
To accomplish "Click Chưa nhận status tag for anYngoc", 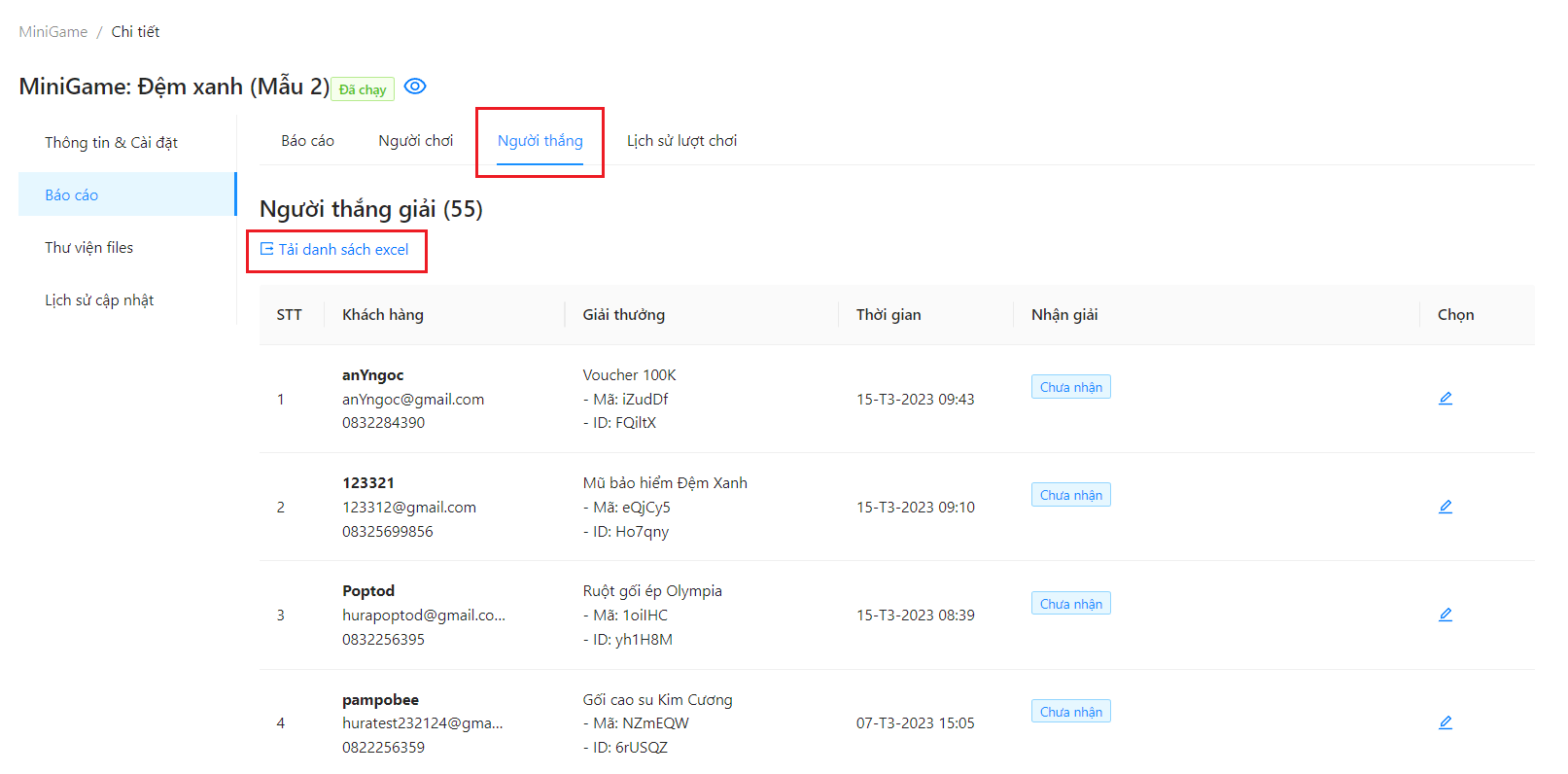I will click(x=1070, y=387).
